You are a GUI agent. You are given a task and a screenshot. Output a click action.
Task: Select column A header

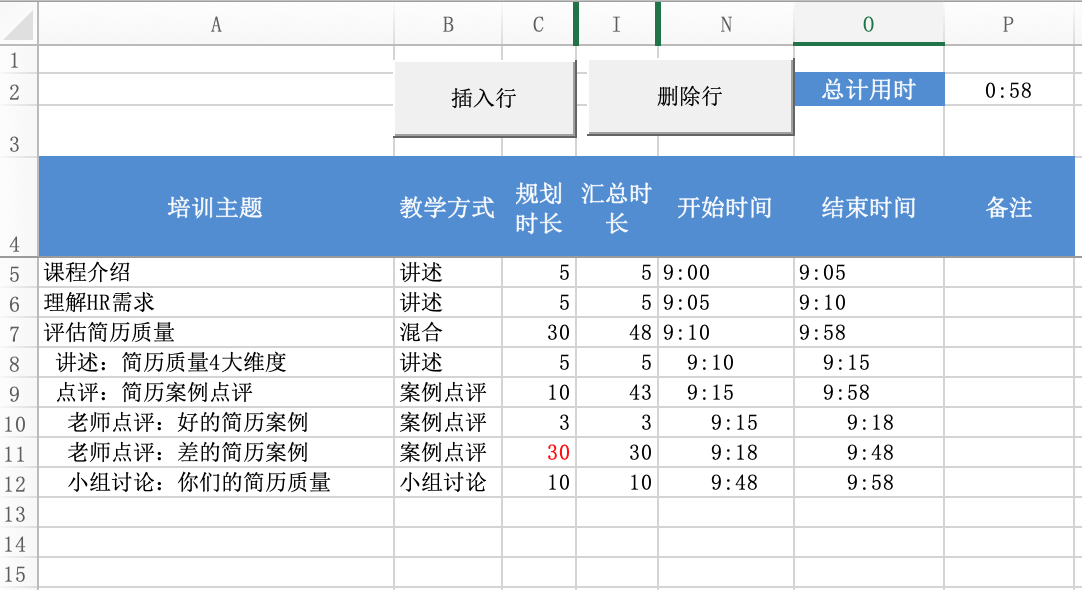pyautogui.click(x=216, y=24)
